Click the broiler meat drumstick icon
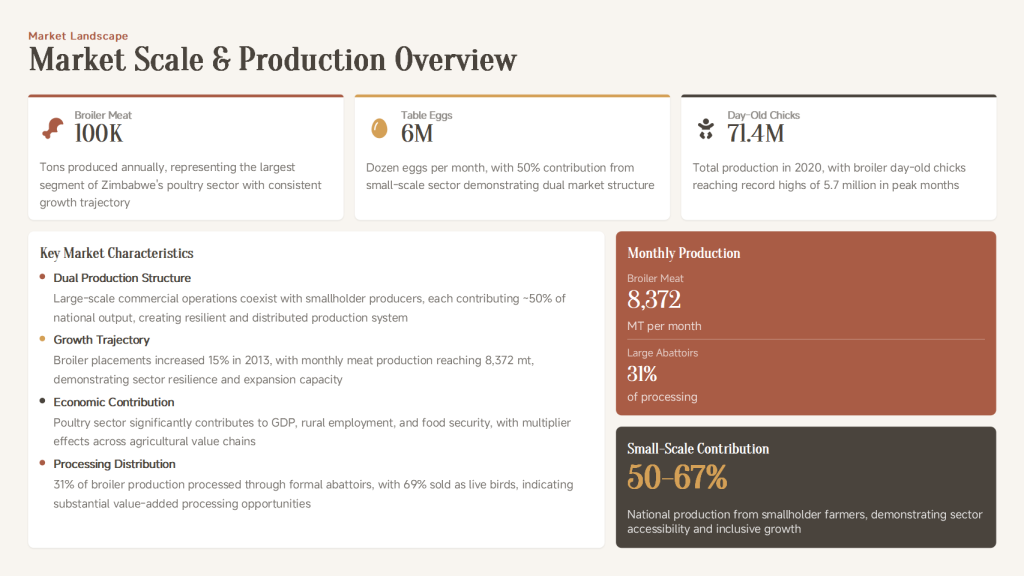 click(x=52, y=128)
